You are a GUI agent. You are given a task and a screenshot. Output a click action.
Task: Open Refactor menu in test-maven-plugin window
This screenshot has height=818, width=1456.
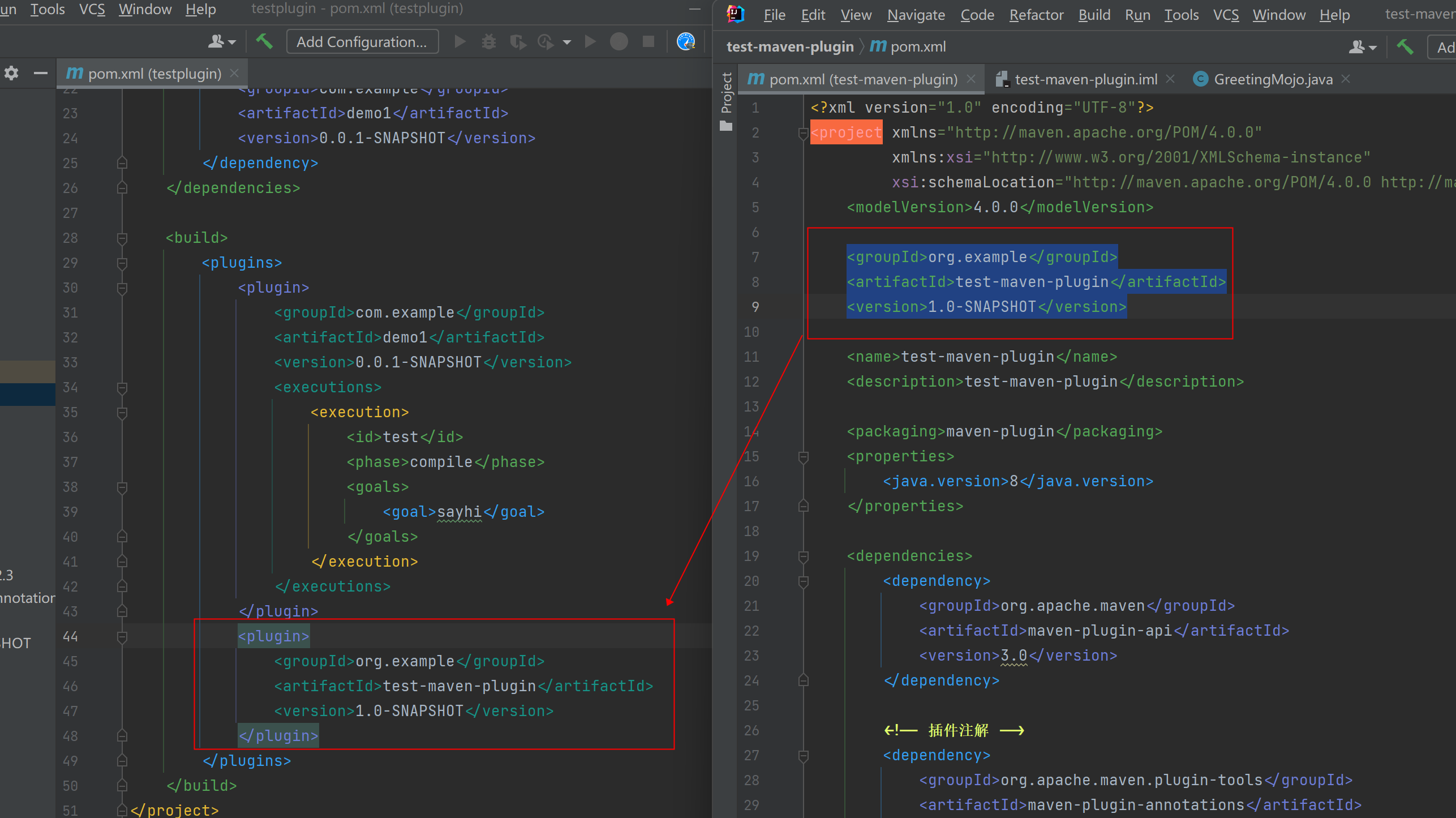coord(1036,15)
